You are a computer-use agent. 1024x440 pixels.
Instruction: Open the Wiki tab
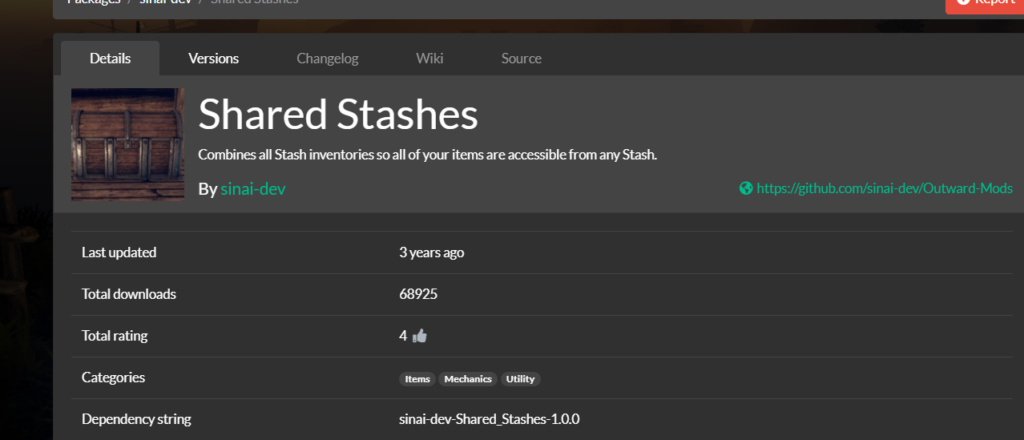(430, 58)
